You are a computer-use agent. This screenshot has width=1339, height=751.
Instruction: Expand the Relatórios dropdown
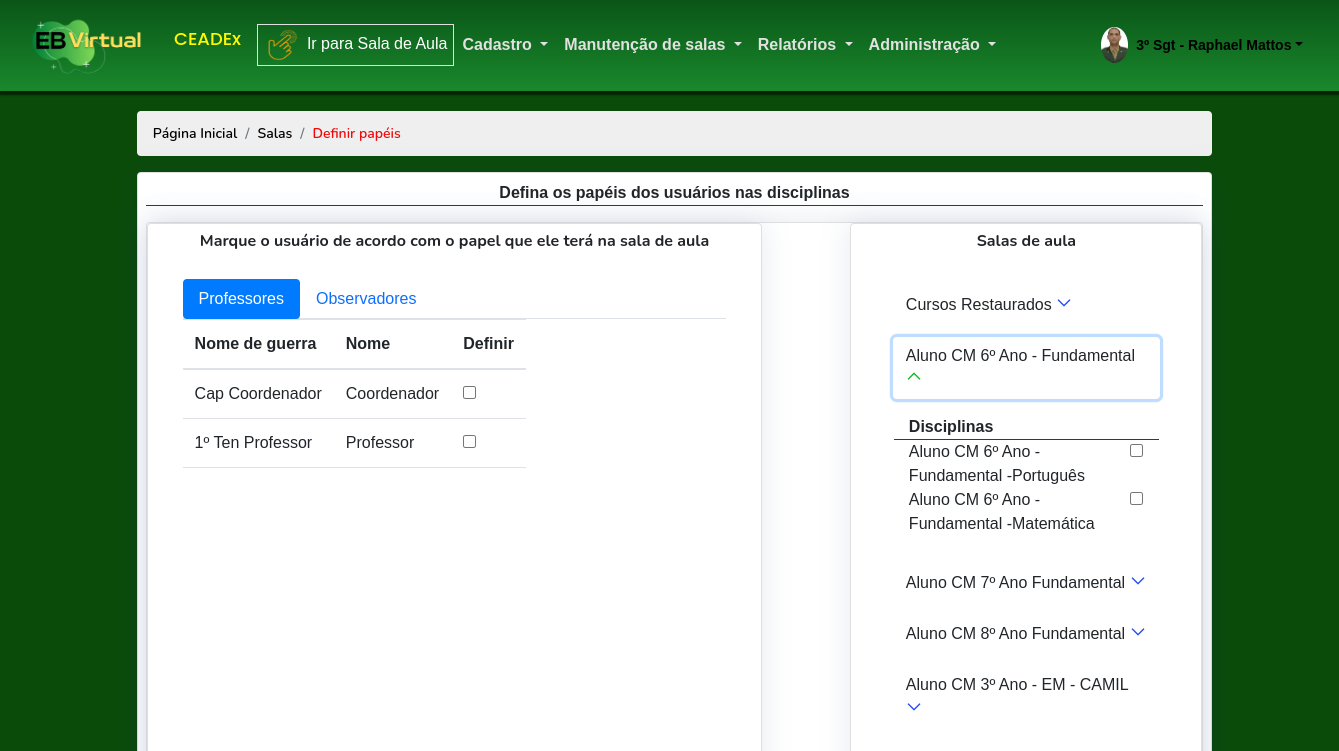[804, 45]
